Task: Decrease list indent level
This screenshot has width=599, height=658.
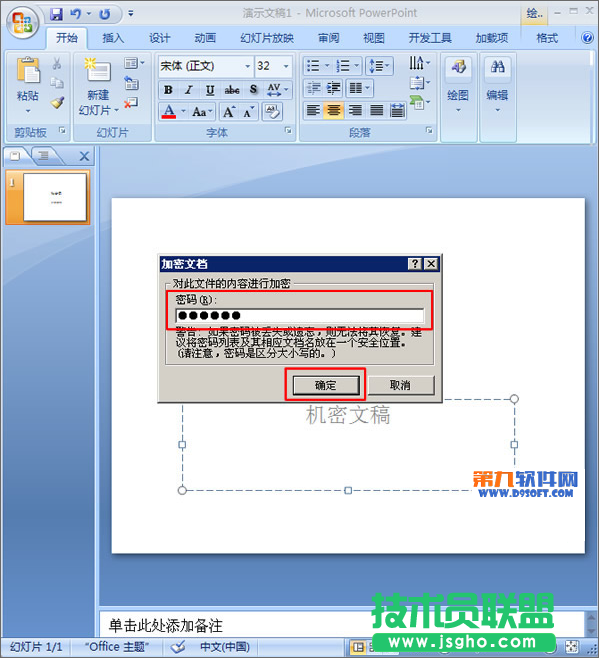Action: click(314, 88)
